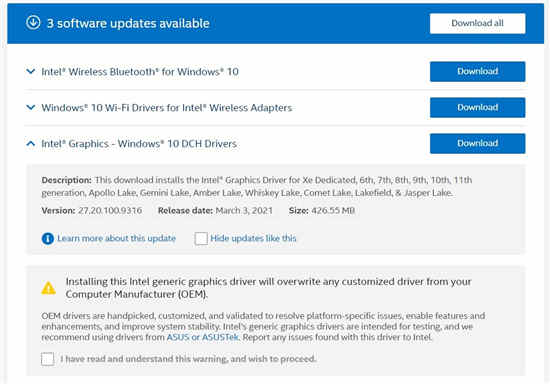Image resolution: width=550 pixels, height=384 pixels.
Task: Tick I have read and understand warning checkbox
Action: click(x=47, y=359)
